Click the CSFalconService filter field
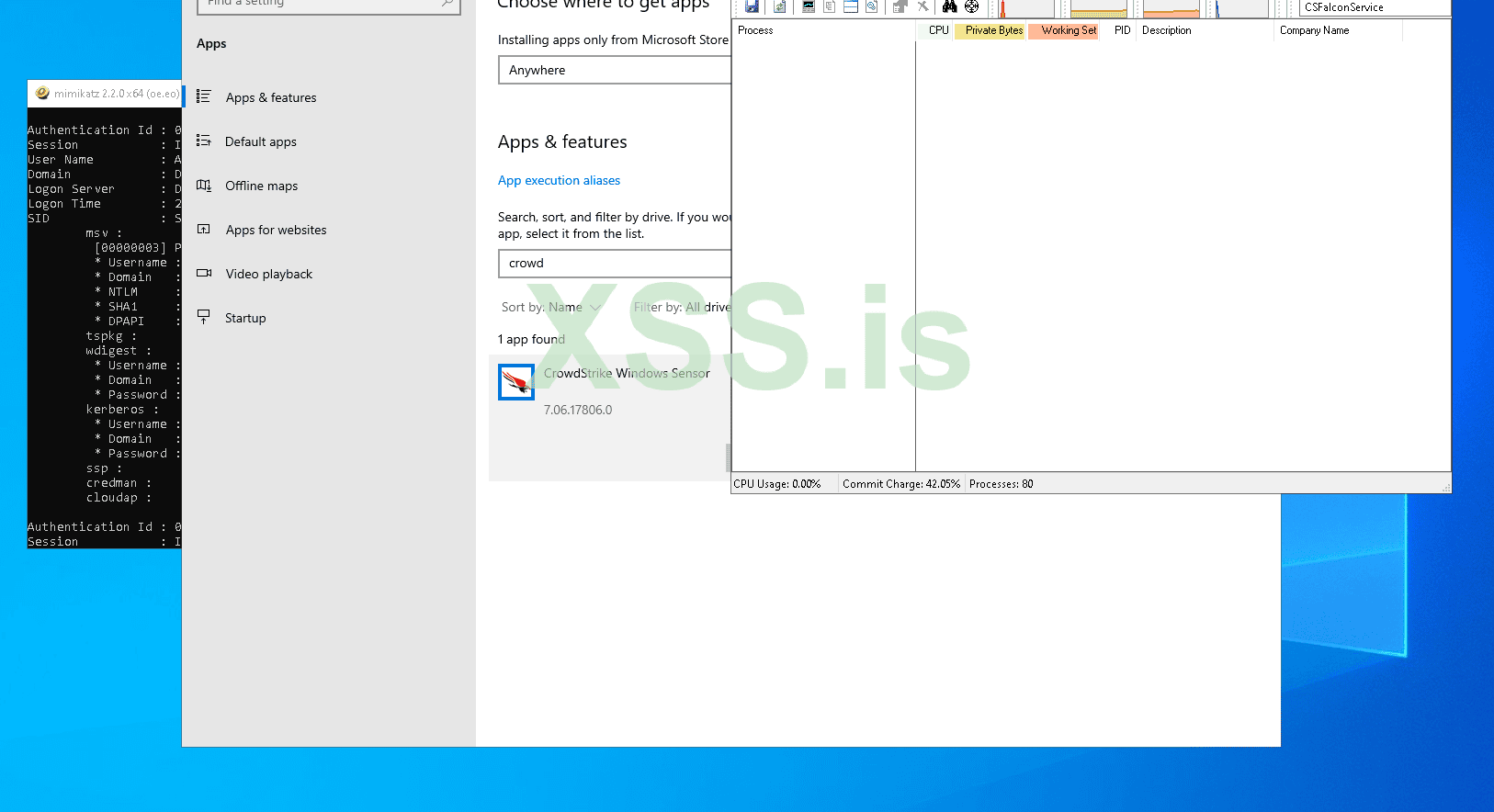The width and height of the screenshot is (1494, 812). [1375, 7]
